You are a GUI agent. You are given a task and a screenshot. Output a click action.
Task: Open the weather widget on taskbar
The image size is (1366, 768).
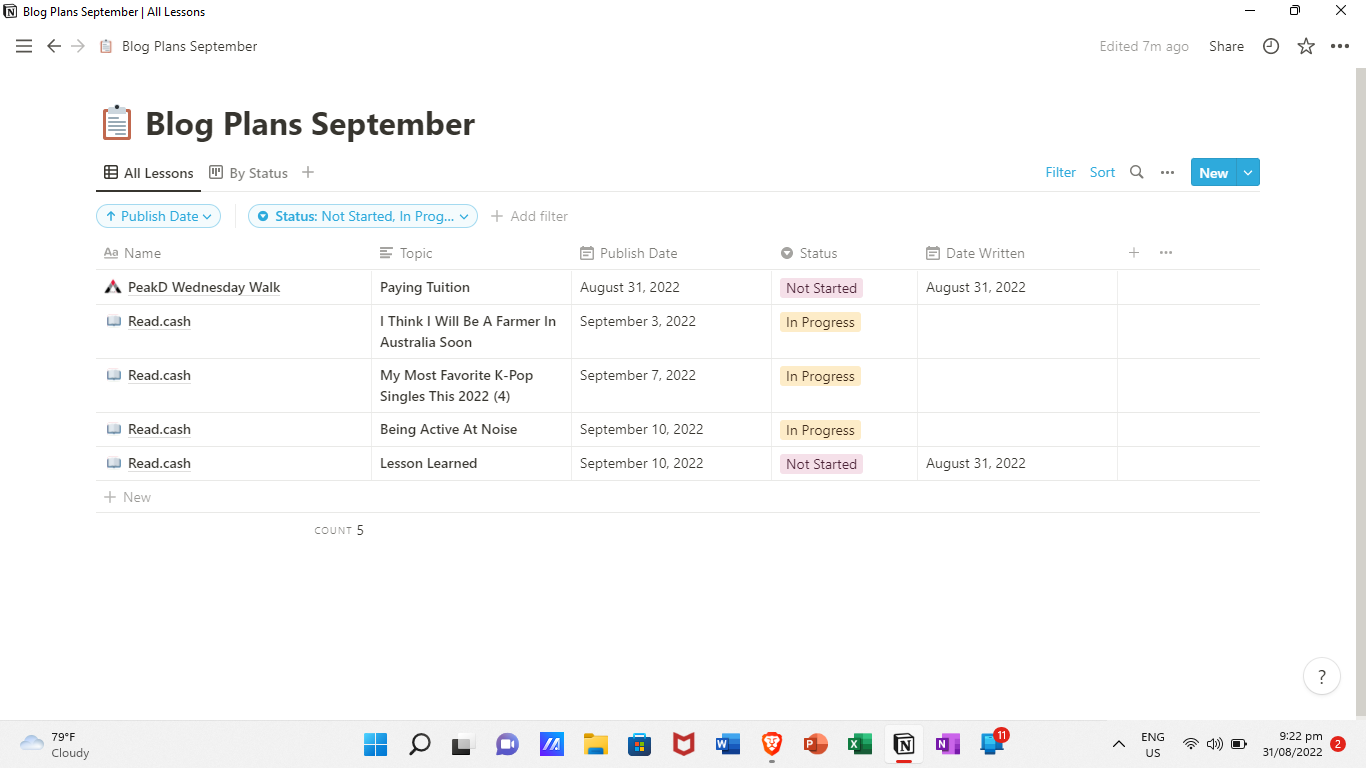[x=56, y=744]
